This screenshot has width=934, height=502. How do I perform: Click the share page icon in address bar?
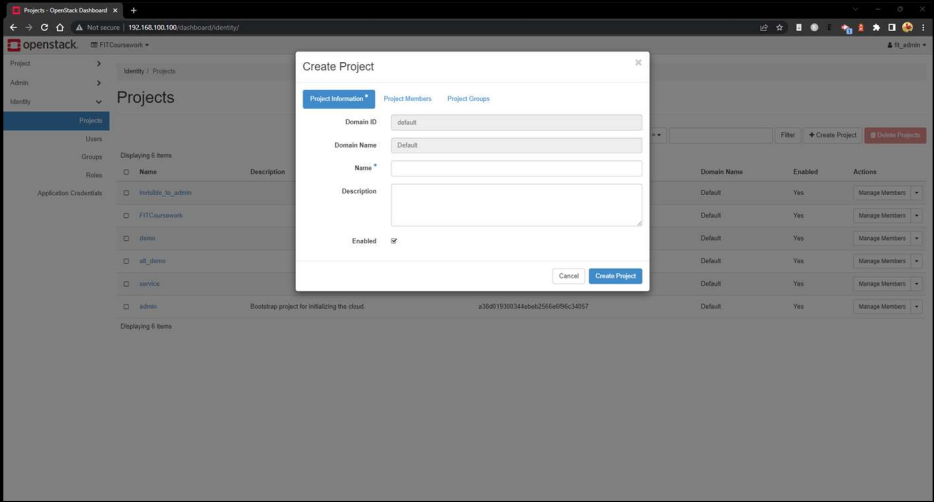pyautogui.click(x=764, y=27)
